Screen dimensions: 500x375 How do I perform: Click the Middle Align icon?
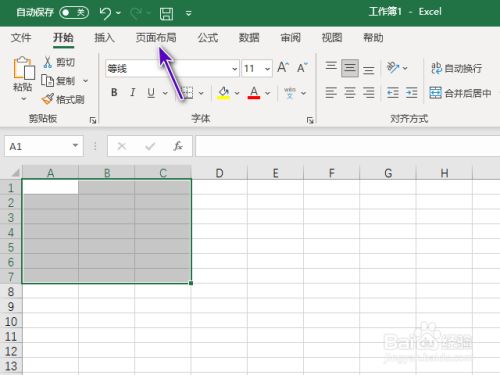point(350,68)
